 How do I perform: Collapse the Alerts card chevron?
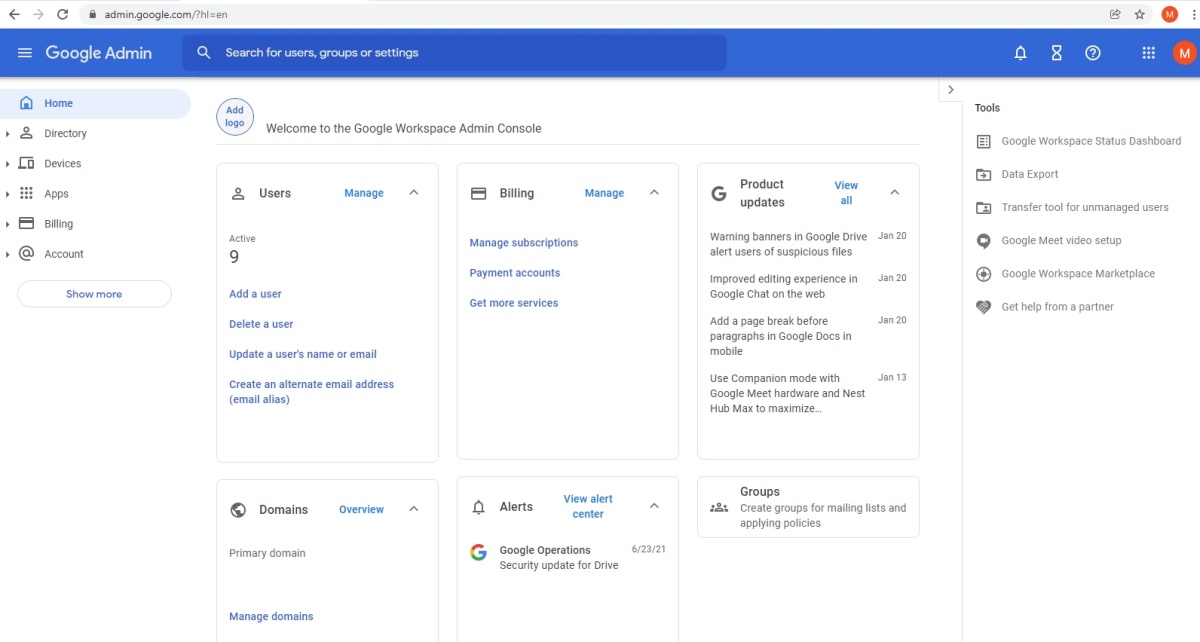click(654, 506)
